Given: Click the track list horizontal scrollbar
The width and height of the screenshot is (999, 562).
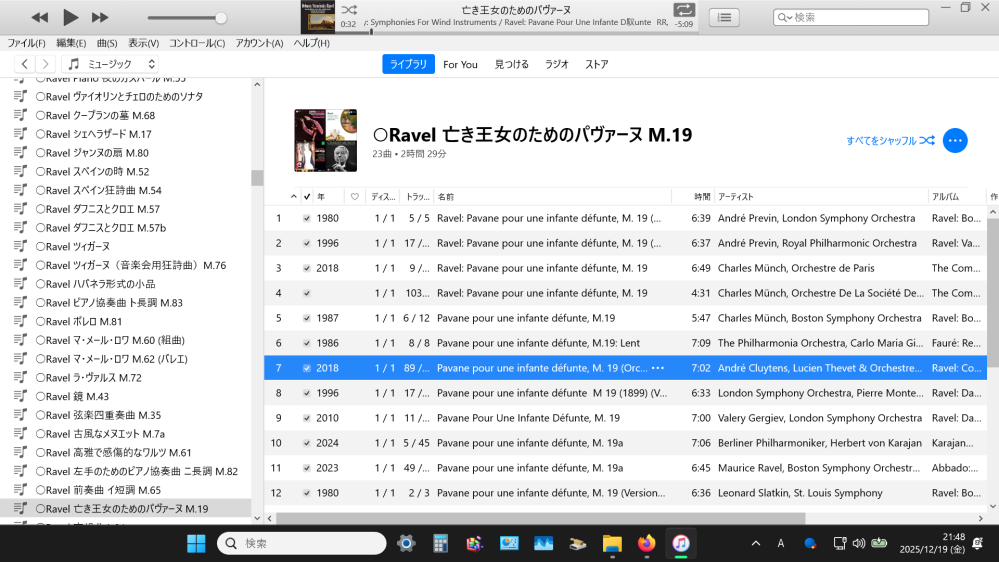Looking at the screenshot, I should click(542, 518).
